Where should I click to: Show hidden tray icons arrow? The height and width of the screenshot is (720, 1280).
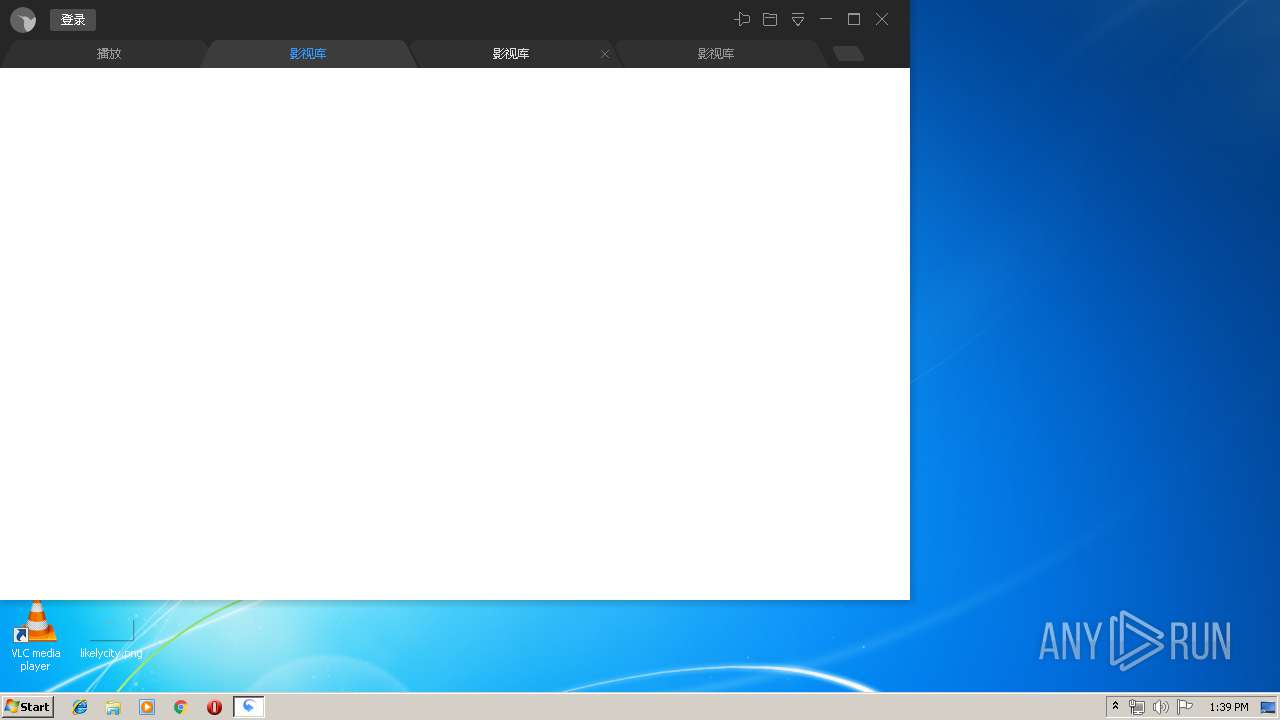click(x=1115, y=707)
